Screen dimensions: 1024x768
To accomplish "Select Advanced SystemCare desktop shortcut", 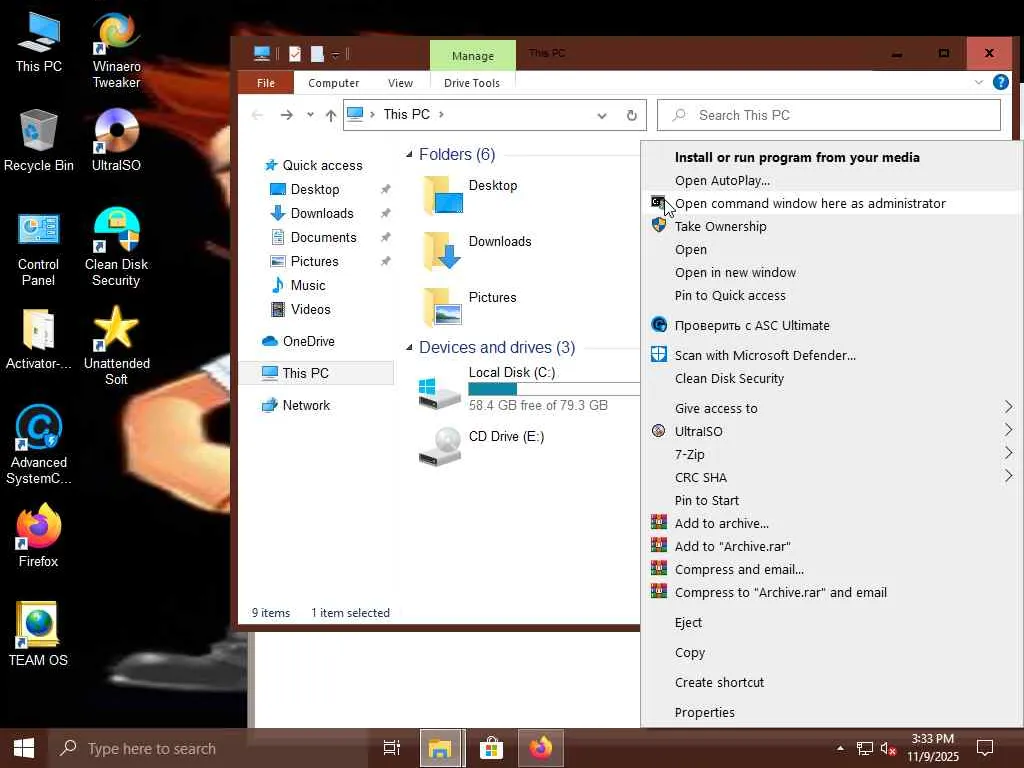I will (39, 445).
